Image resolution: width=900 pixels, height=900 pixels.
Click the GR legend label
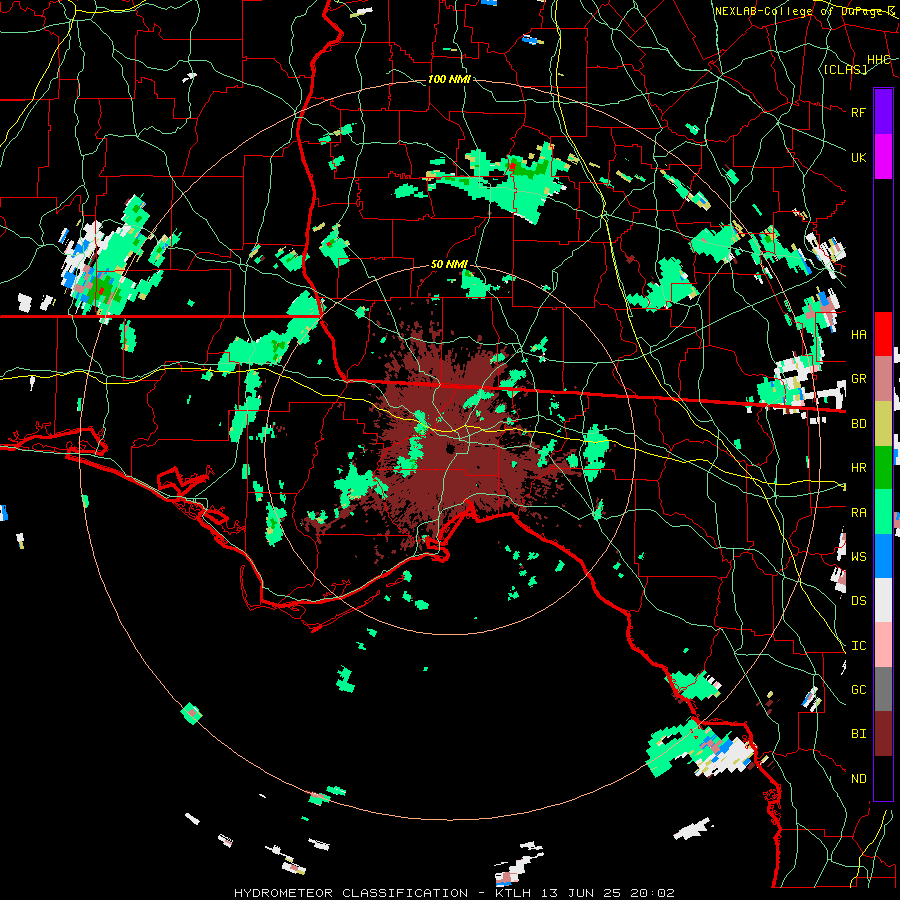(x=858, y=379)
